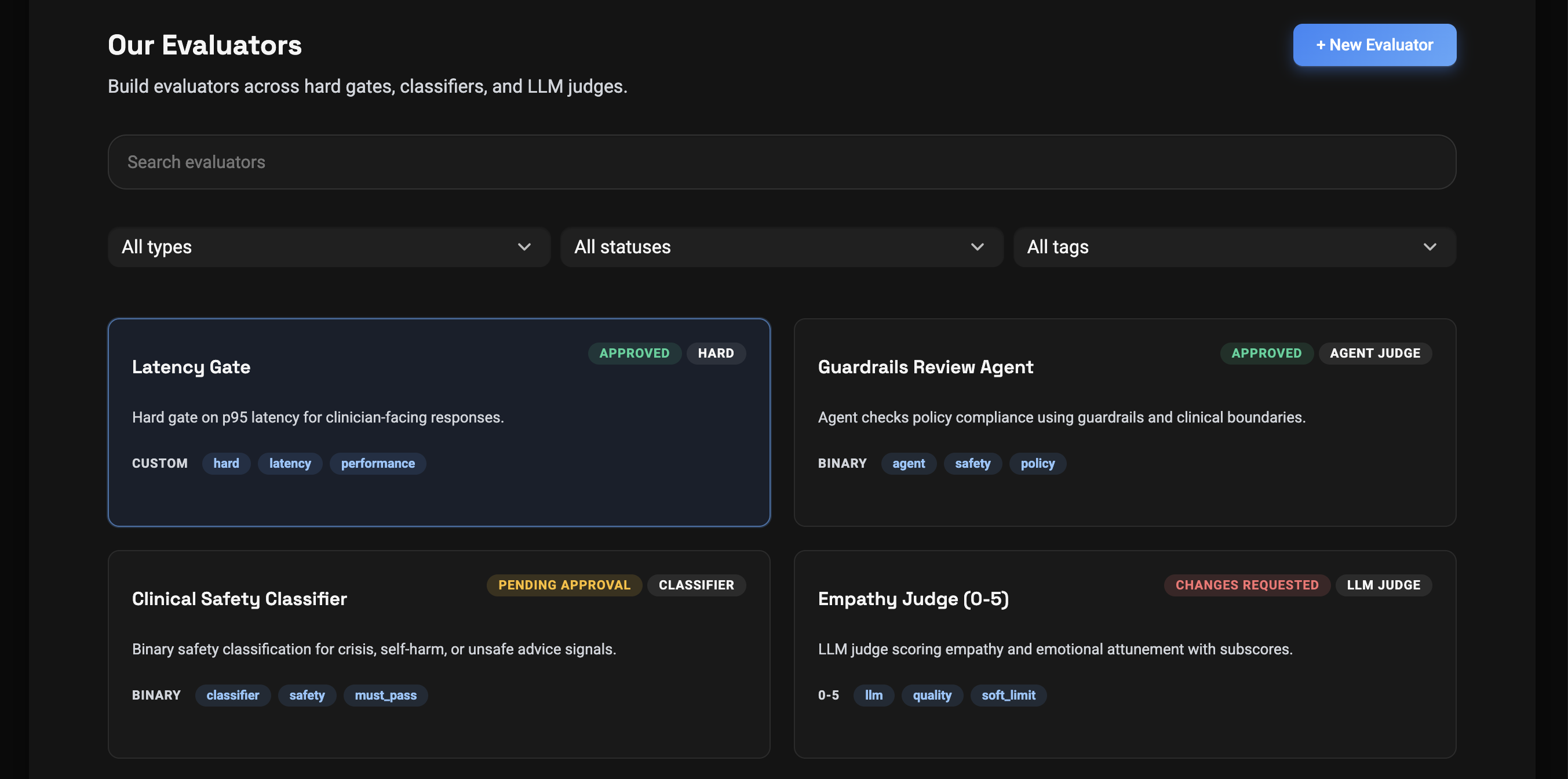Open the All types dropdown
The height and width of the screenshot is (779, 1568).
tap(328, 247)
